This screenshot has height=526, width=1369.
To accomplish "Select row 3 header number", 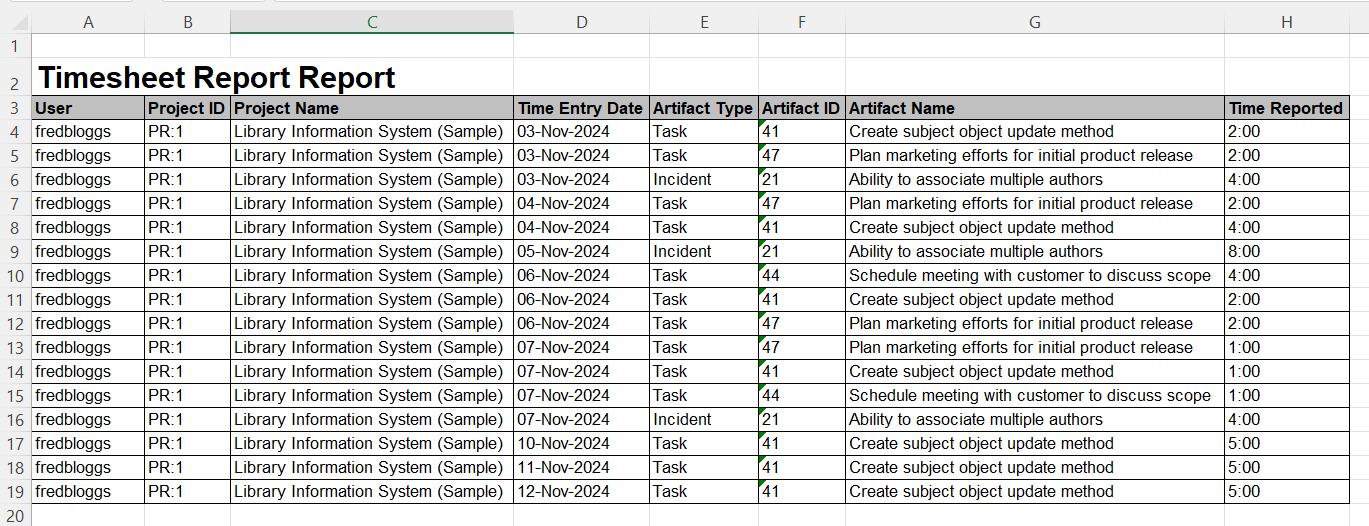I will [x=15, y=108].
